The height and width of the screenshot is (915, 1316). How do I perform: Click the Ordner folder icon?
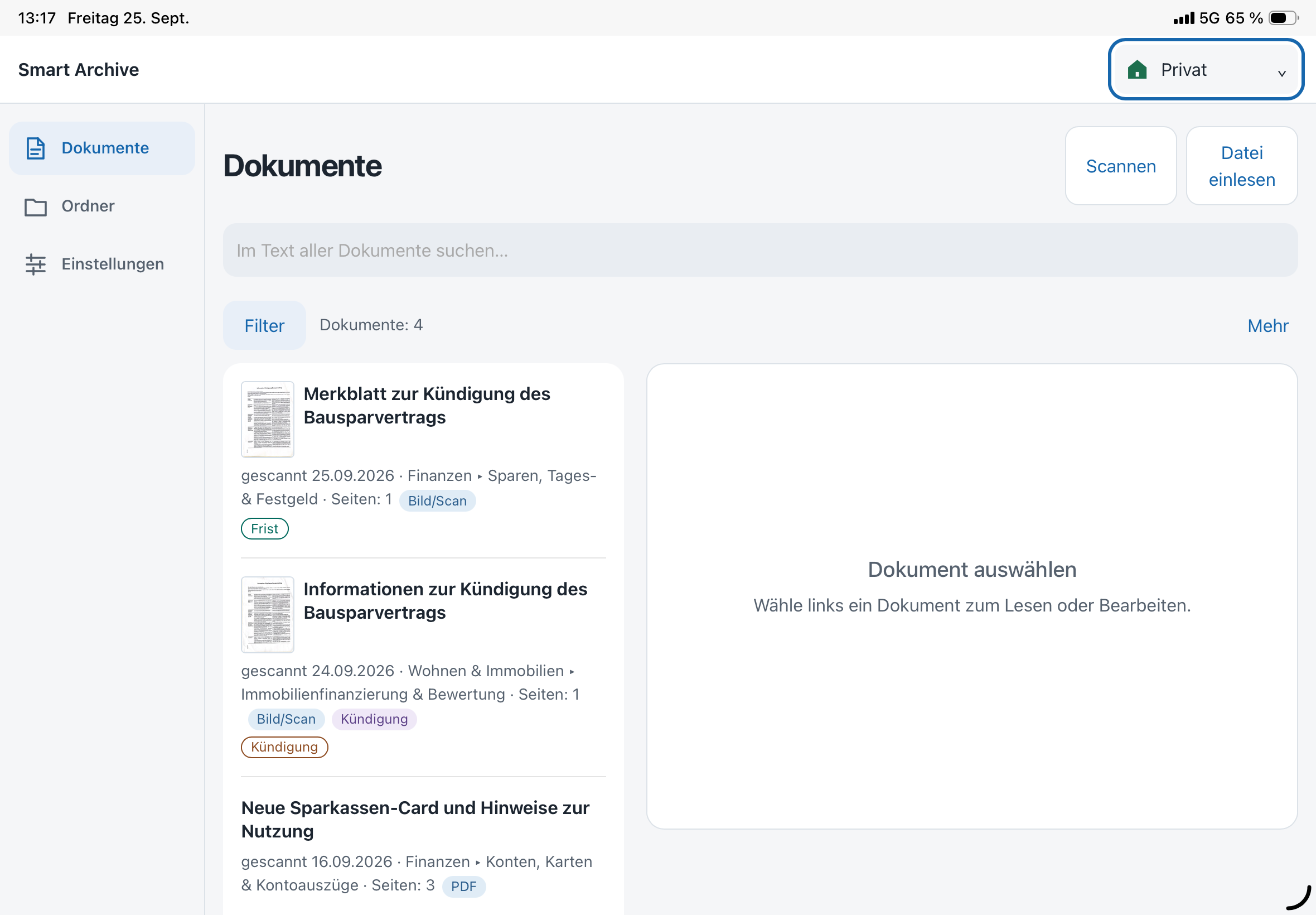tap(36, 206)
